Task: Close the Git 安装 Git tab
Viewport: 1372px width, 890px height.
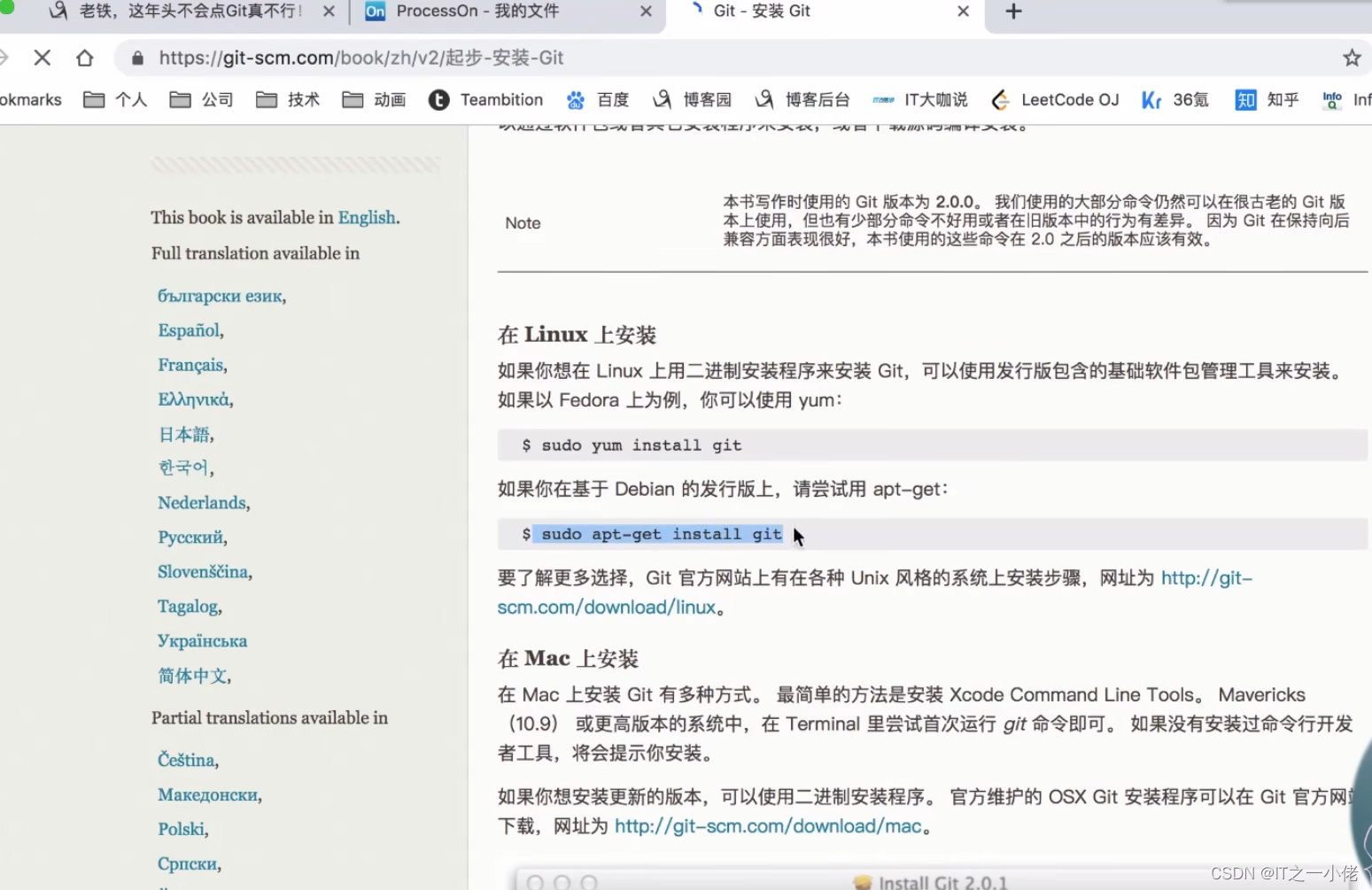Action: tap(963, 12)
